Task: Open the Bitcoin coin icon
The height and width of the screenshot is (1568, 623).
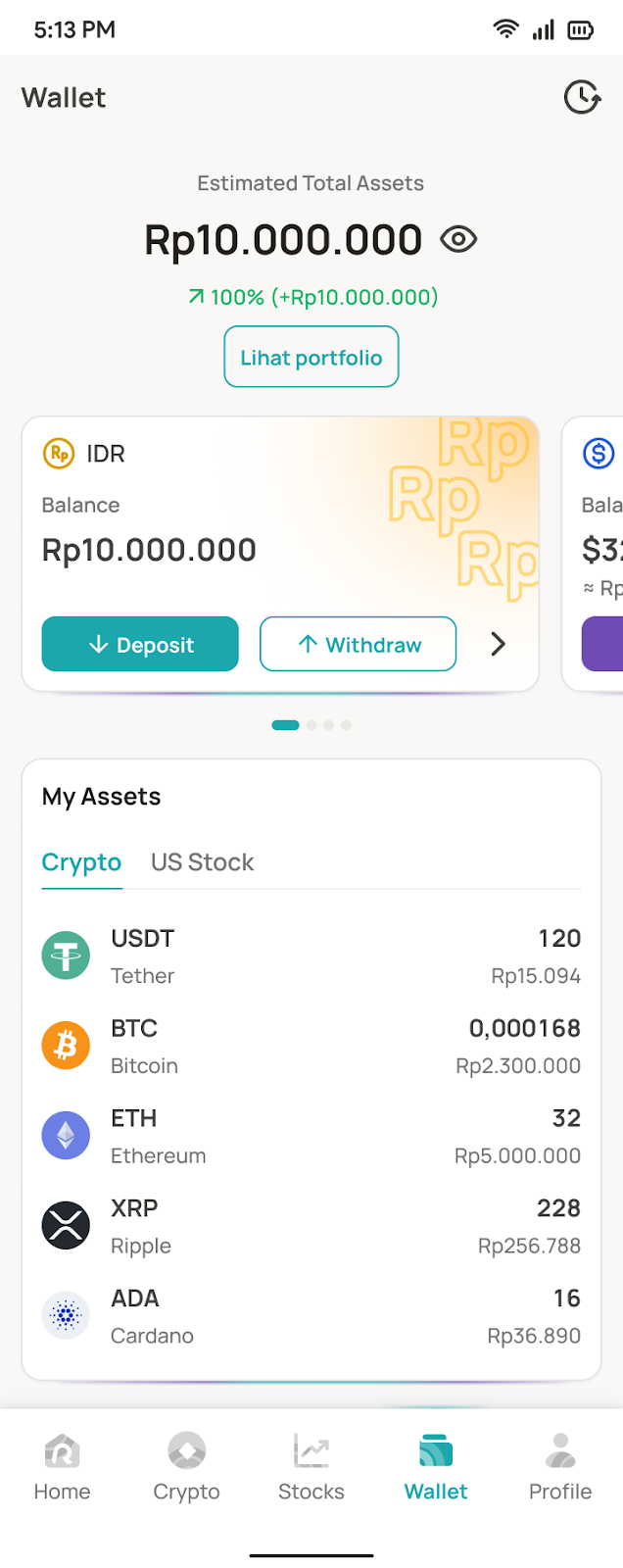Action: click(x=66, y=1046)
